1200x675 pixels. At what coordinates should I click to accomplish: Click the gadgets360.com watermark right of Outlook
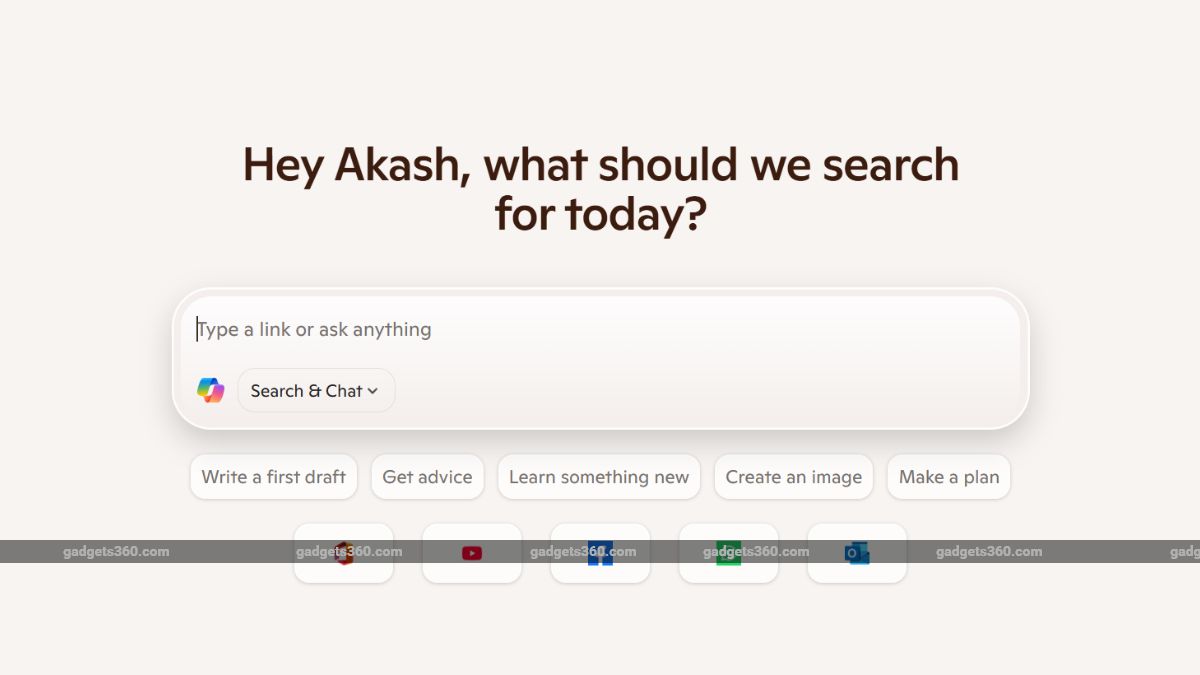[989, 552]
